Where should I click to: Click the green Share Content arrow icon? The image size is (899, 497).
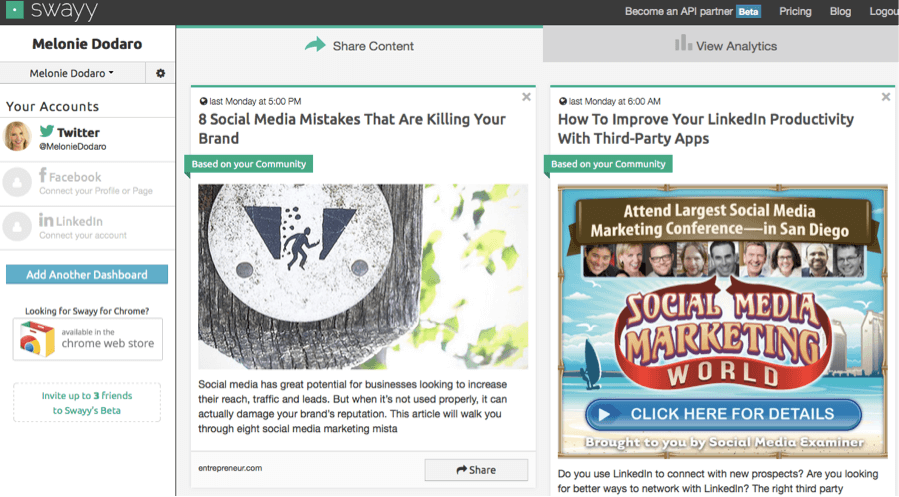point(315,45)
